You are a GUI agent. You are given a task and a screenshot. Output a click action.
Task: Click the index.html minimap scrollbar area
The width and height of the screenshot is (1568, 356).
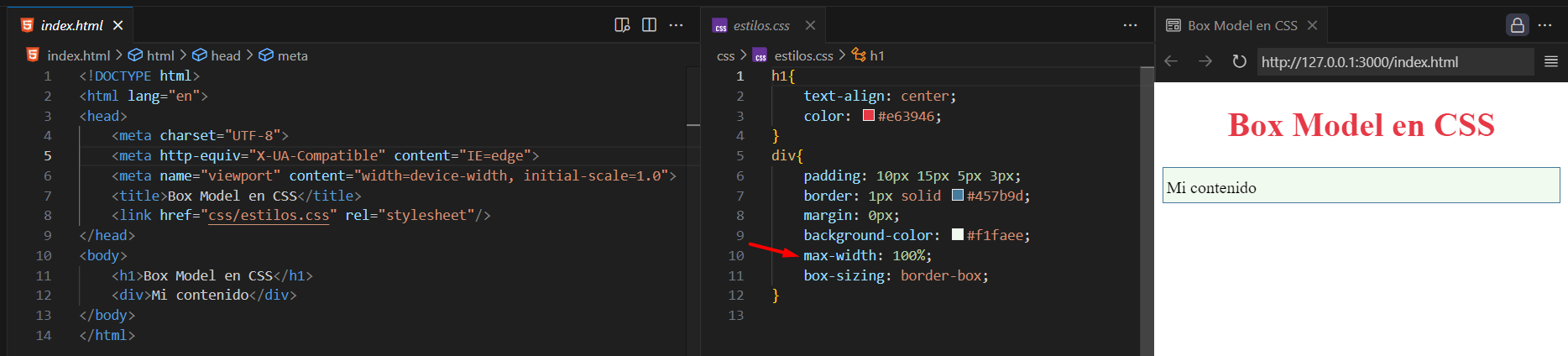693,210
